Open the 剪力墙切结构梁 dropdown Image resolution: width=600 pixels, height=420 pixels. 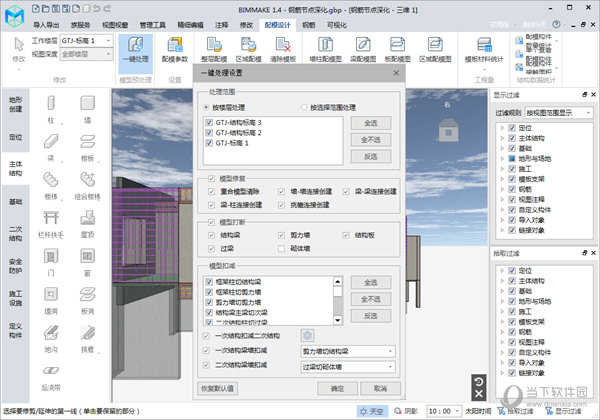click(x=348, y=351)
